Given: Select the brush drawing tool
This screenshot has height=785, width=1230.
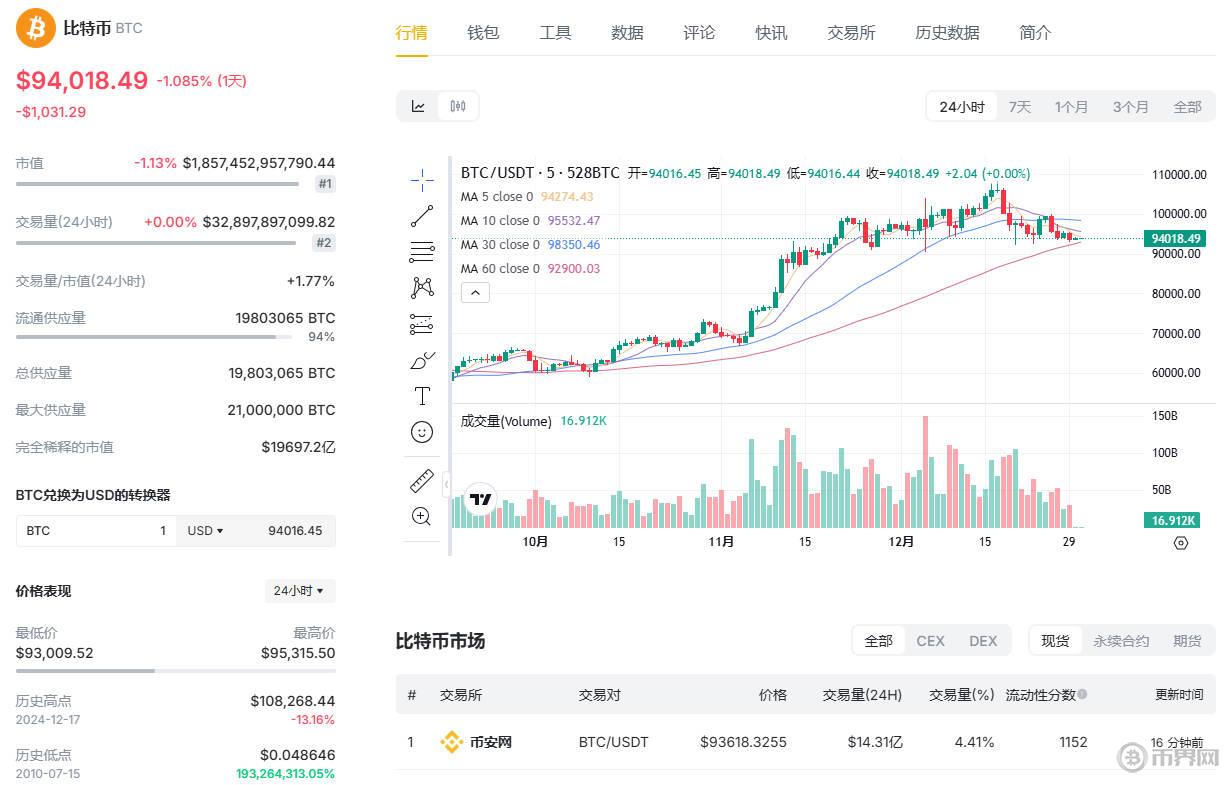Looking at the screenshot, I should [x=421, y=359].
